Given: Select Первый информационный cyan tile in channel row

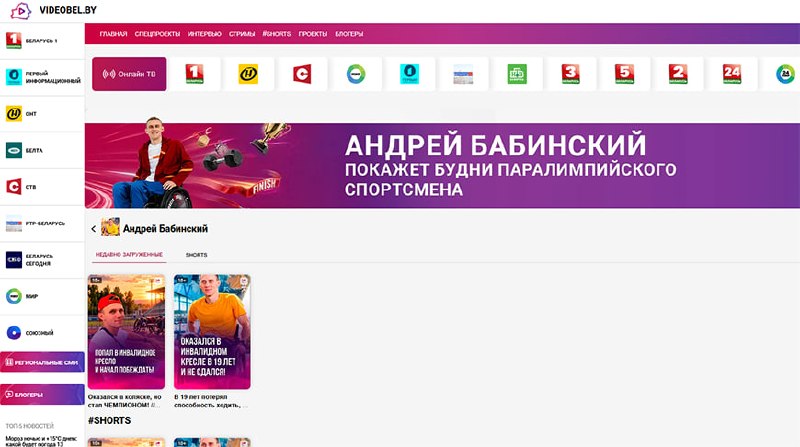Looking at the screenshot, I should pos(410,74).
